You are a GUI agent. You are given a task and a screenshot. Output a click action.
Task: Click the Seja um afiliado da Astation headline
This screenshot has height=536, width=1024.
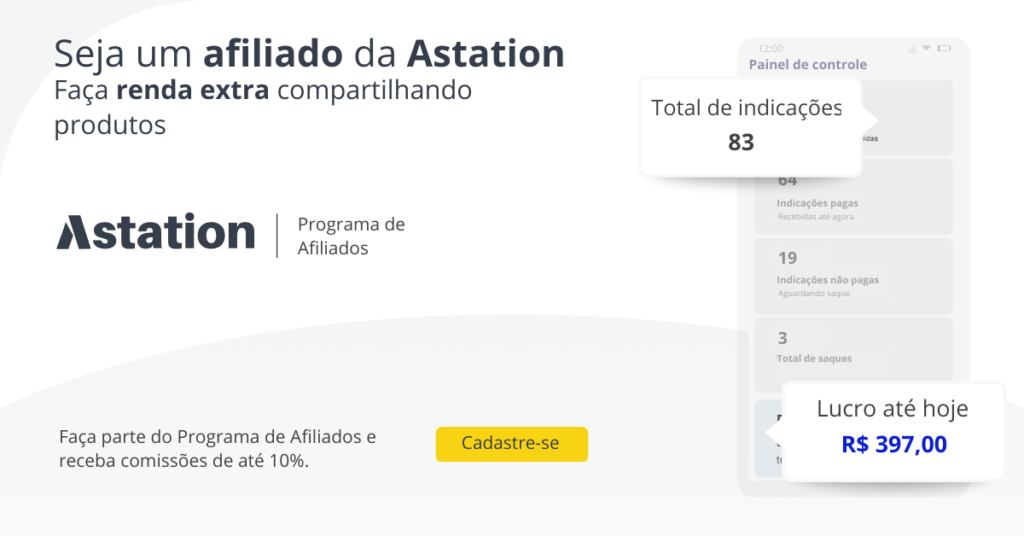click(309, 54)
